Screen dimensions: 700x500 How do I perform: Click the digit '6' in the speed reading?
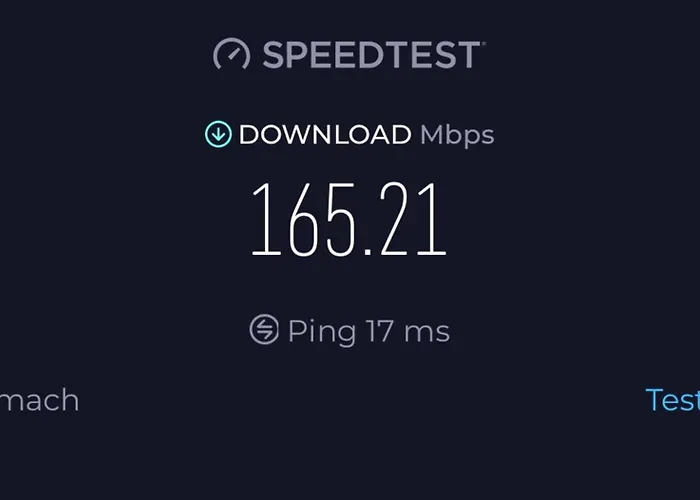304,219
